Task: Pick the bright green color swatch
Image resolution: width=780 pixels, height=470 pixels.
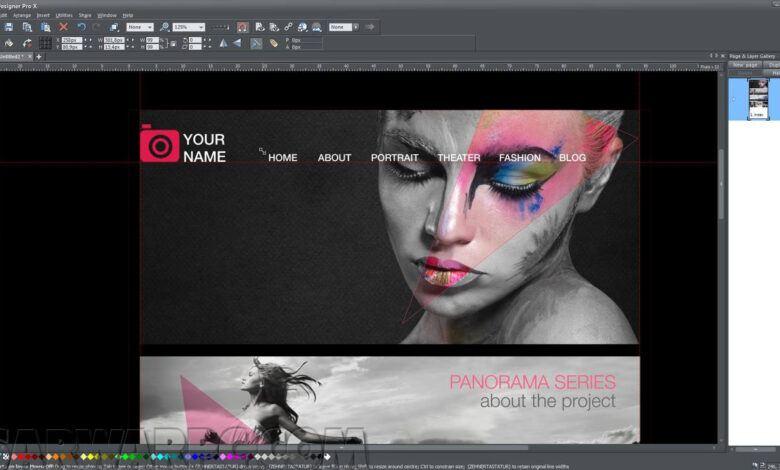Action: [x=125, y=456]
